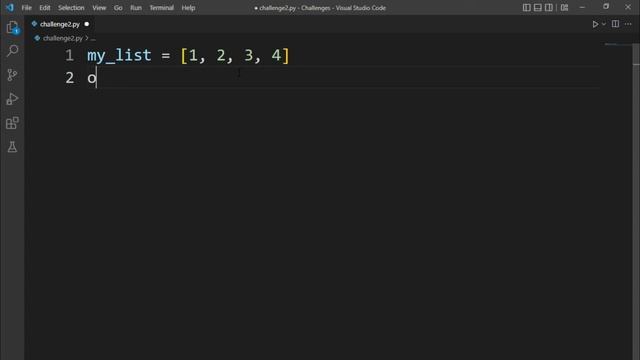Click the python file icon in breadcrumb
The width and height of the screenshot is (640, 360).
[x=37, y=38]
